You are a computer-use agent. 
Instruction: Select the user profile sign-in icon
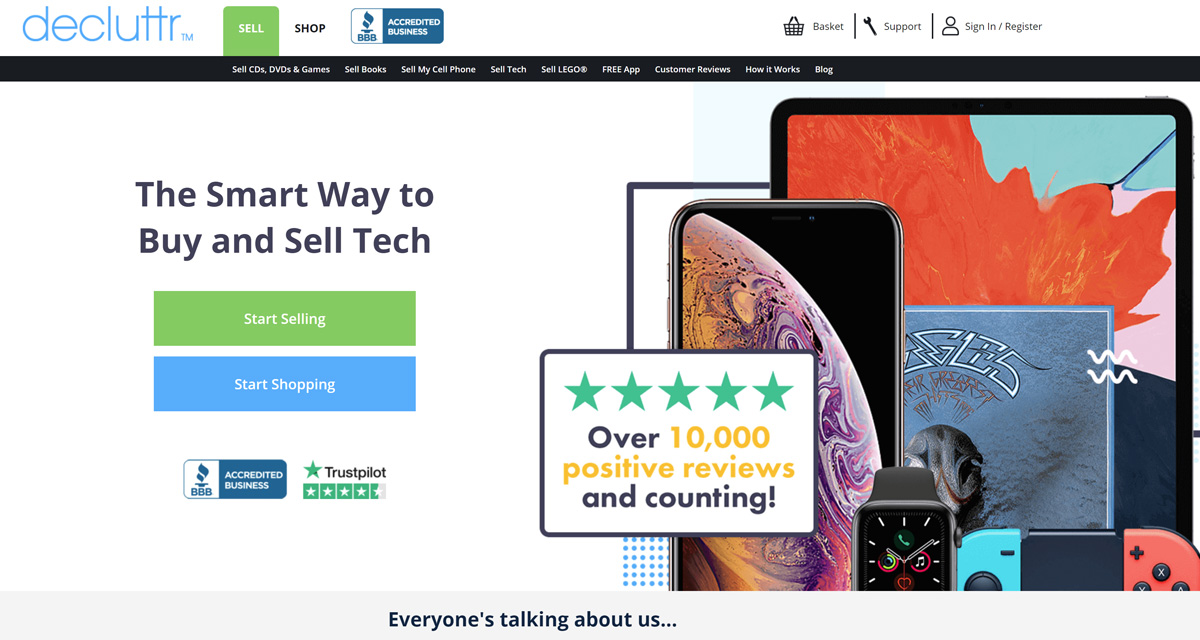(x=950, y=26)
